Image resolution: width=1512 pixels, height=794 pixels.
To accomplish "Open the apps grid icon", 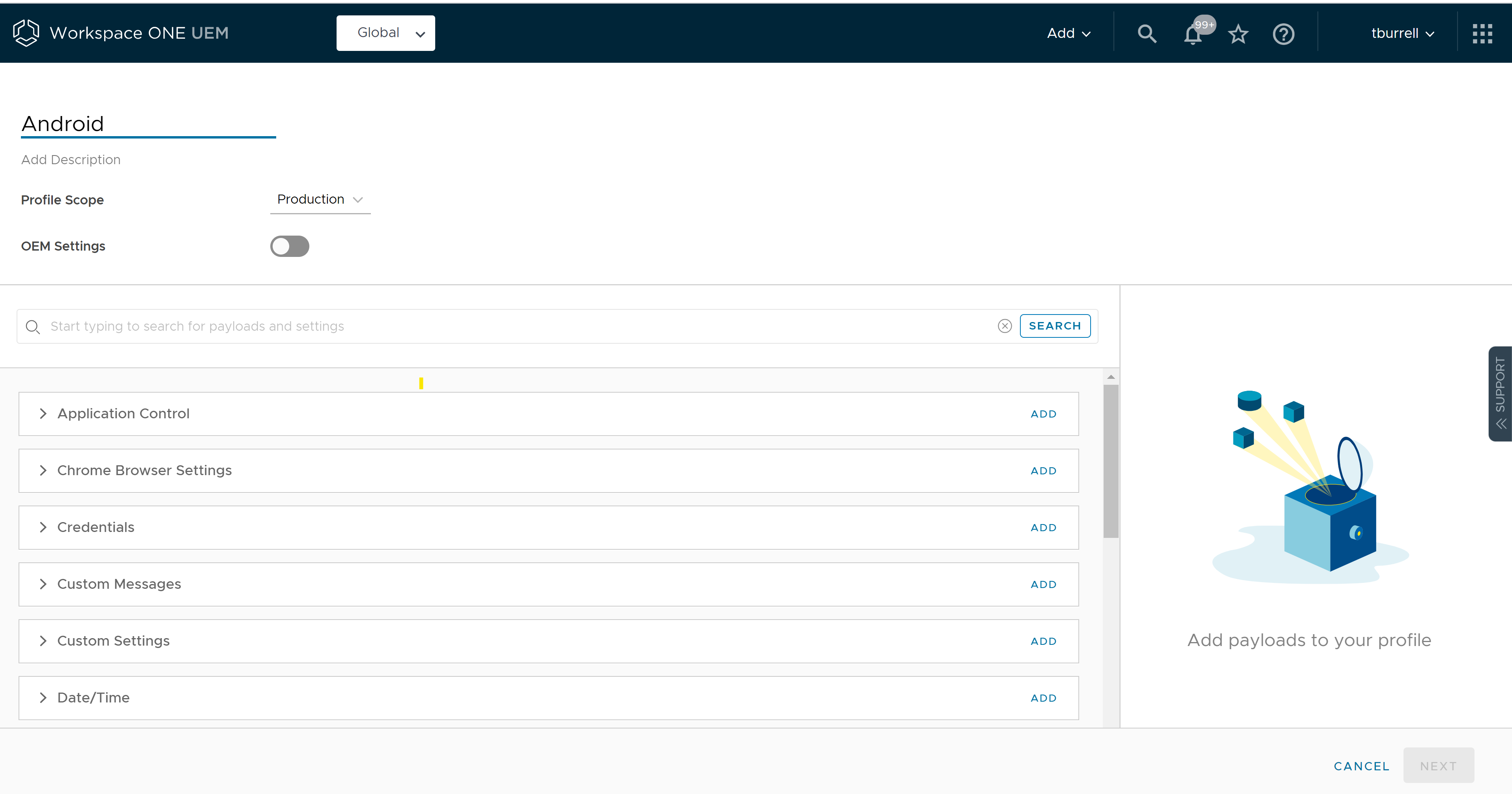I will [x=1482, y=34].
